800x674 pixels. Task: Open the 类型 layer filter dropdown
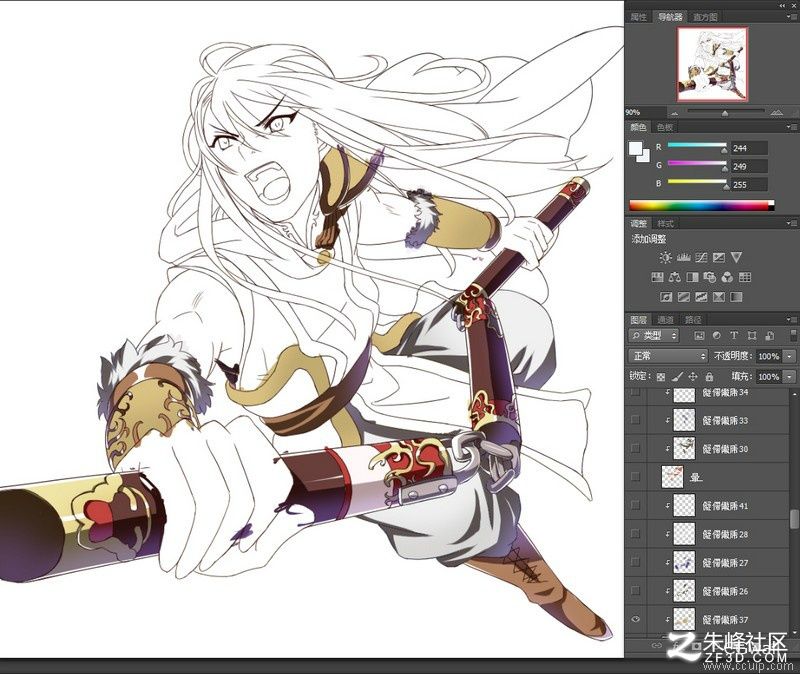coord(654,335)
